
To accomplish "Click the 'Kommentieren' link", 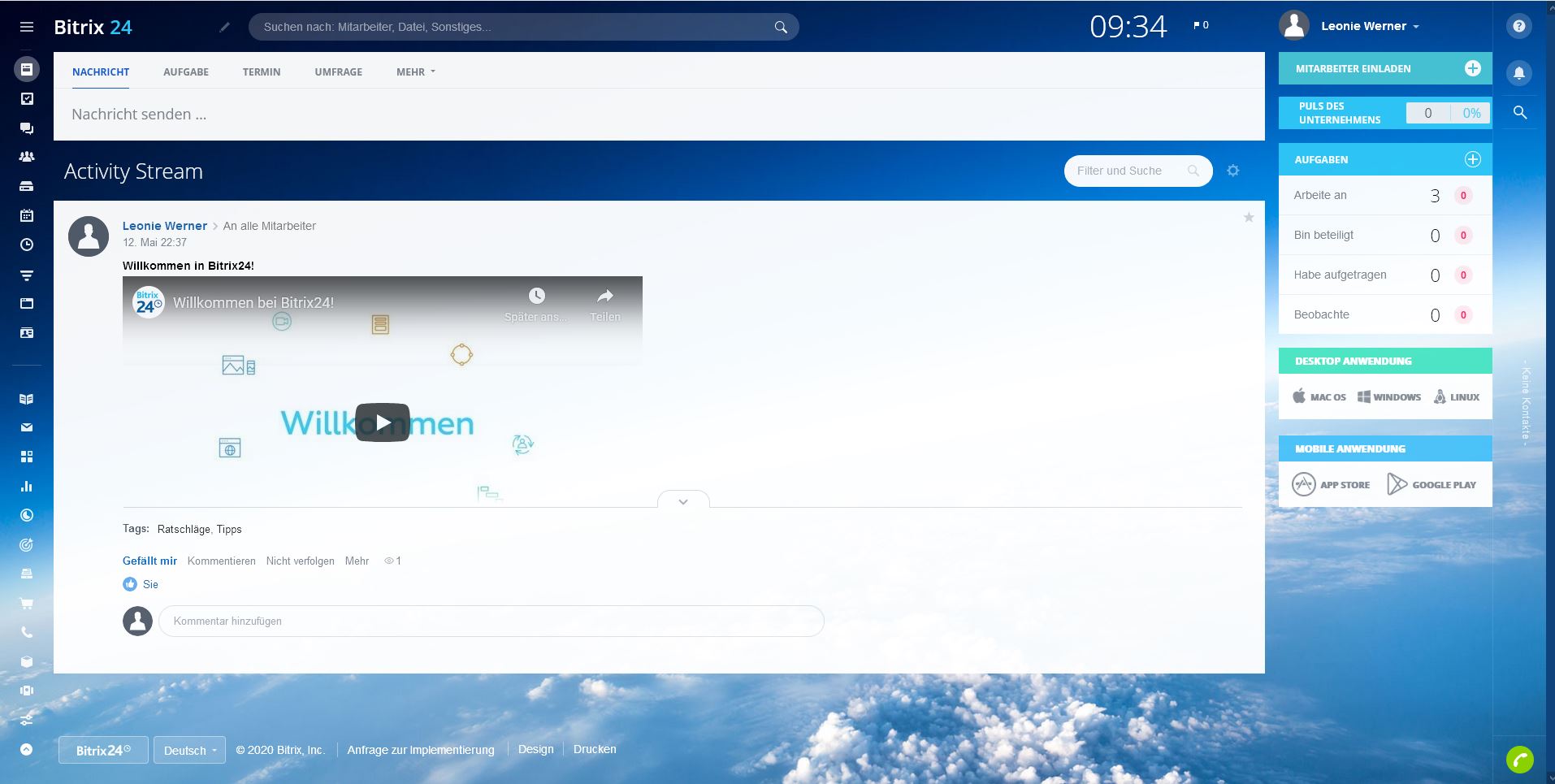I will [x=221, y=561].
